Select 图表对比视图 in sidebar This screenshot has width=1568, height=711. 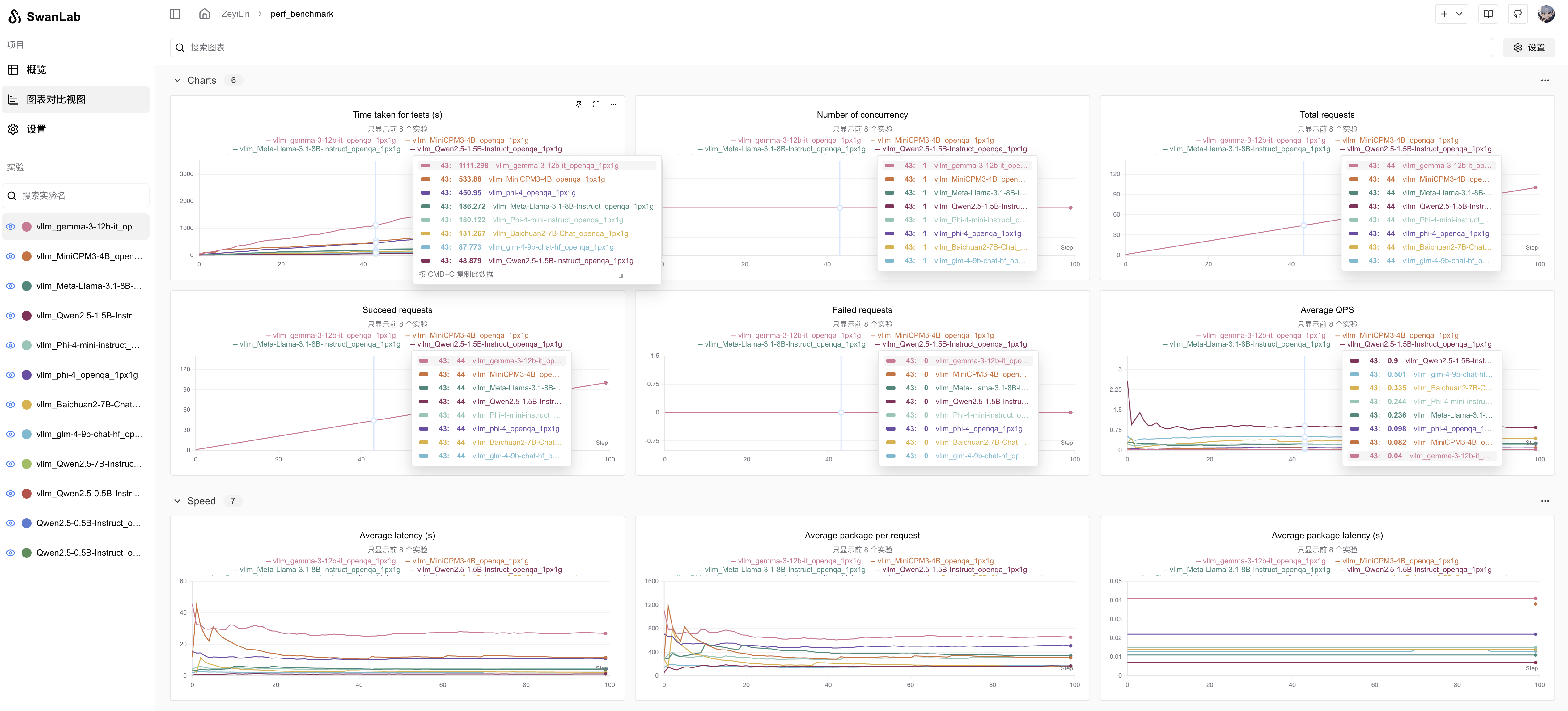(56, 99)
